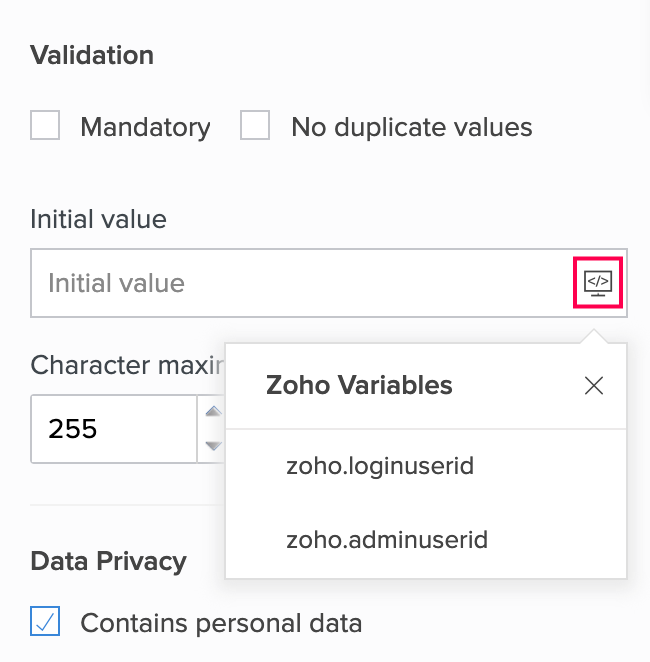Click the popup's pointer arrow notch
Viewport: 650px width, 662px height.
(x=598, y=336)
